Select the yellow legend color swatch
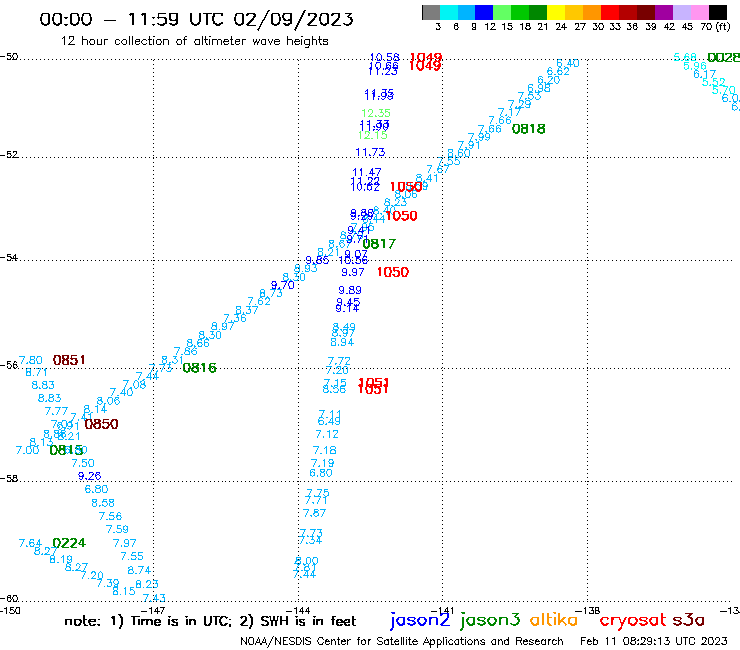 (556, 12)
